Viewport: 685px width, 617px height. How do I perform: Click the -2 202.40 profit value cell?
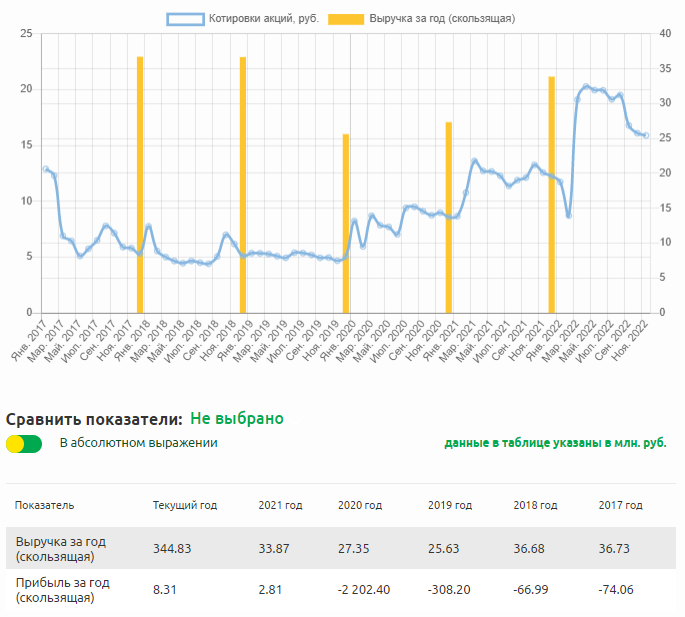[x=366, y=589]
